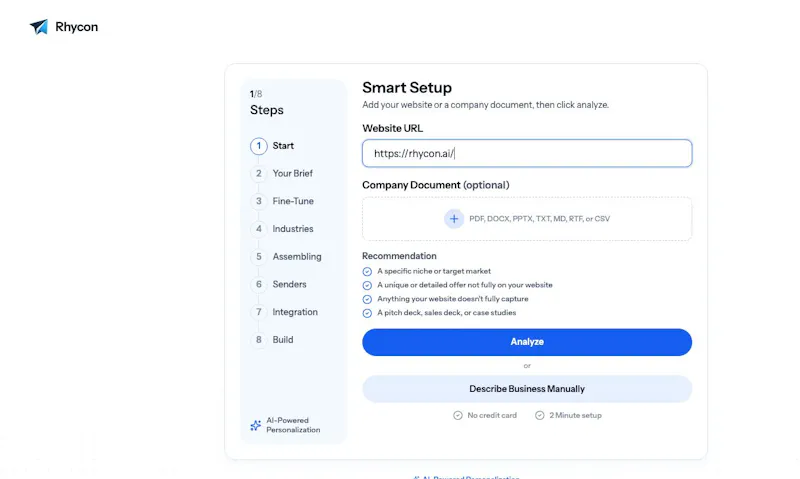The width and height of the screenshot is (800, 479).
Task: Click the Rhycon paper plane logo
Action: pos(39,27)
